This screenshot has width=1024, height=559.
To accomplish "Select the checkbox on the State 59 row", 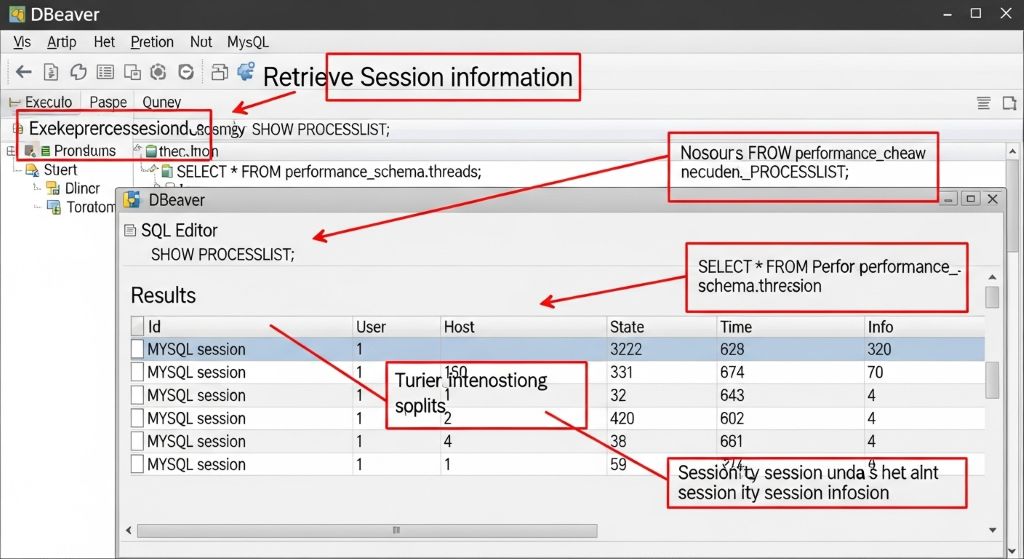I will tap(138, 464).
